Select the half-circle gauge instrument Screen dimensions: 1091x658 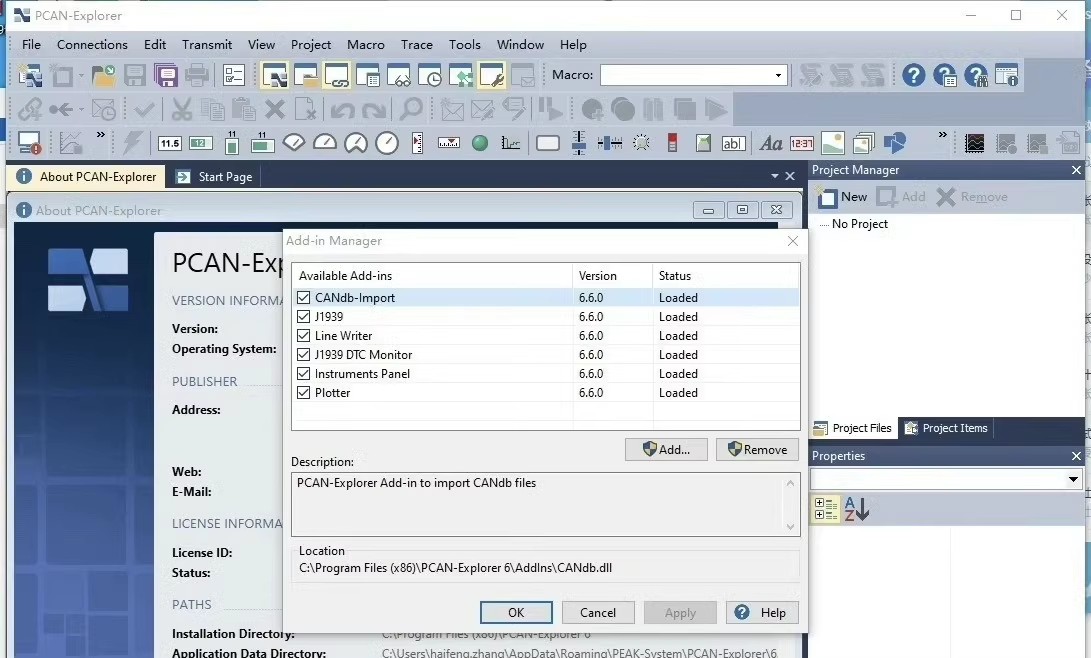click(x=325, y=143)
